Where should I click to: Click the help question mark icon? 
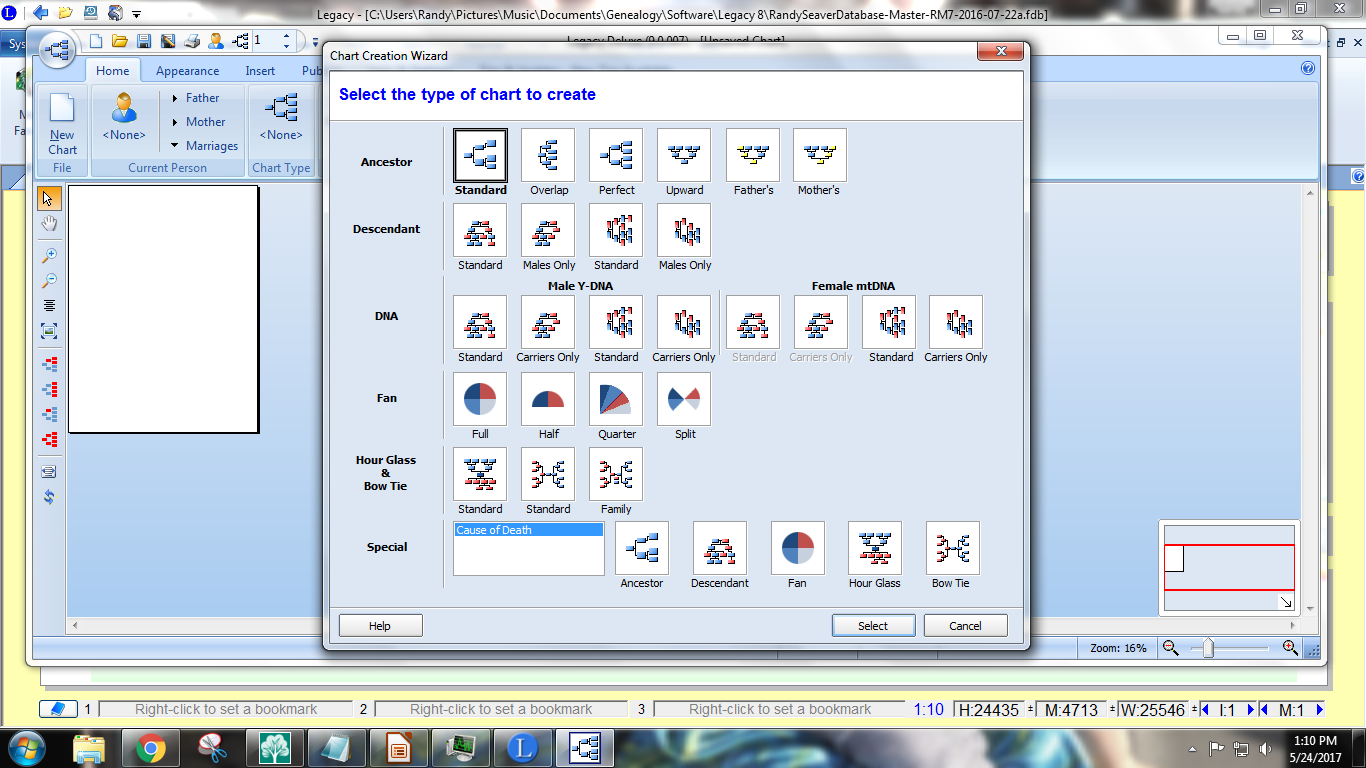coord(1308,69)
